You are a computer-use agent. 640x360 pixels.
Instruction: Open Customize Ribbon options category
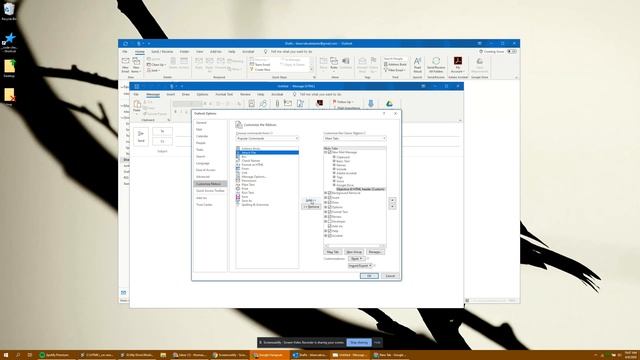point(210,184)
